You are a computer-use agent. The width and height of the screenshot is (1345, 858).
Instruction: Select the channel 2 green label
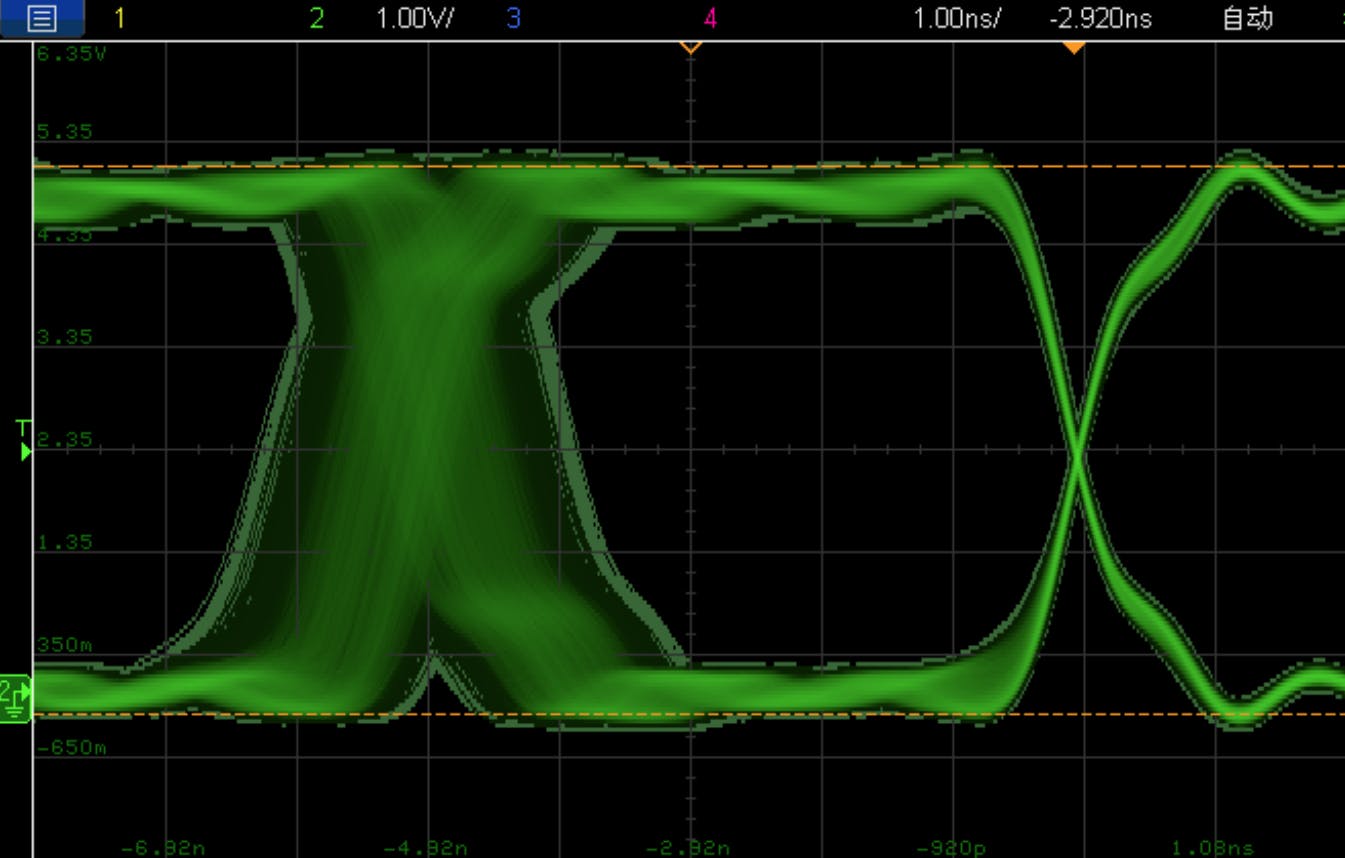click(x=318, y=17)
